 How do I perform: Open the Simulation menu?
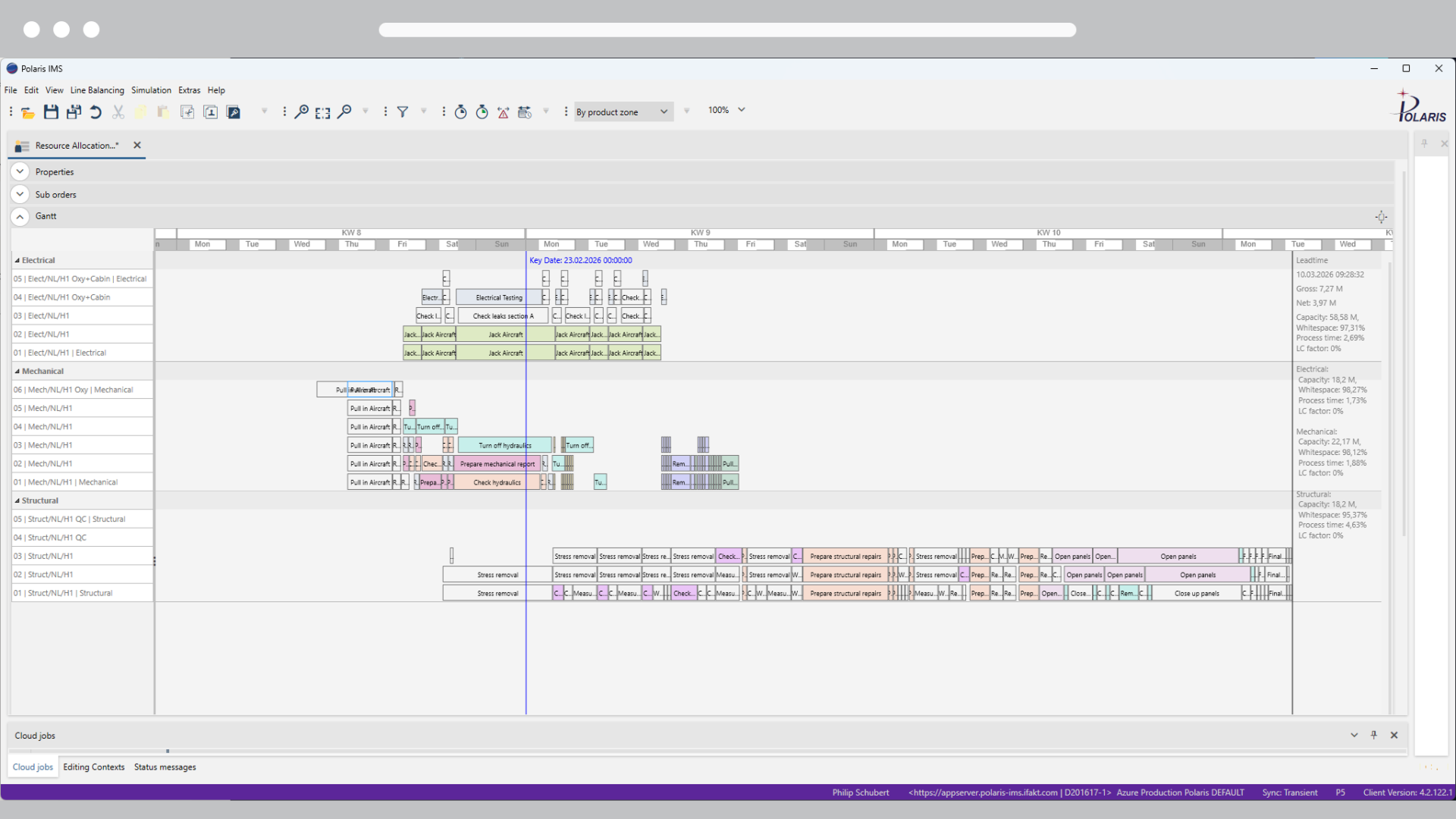[151, 90]
